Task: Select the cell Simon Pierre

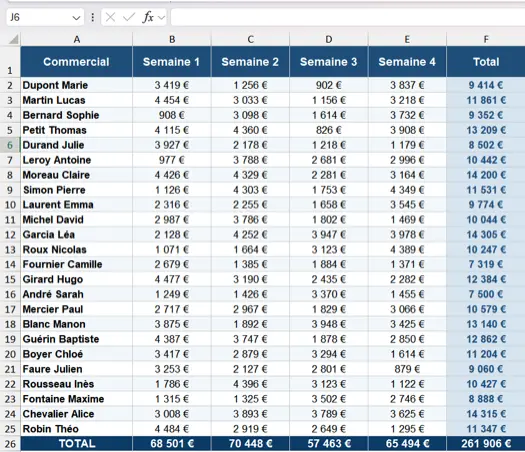Action: point(77,190)
